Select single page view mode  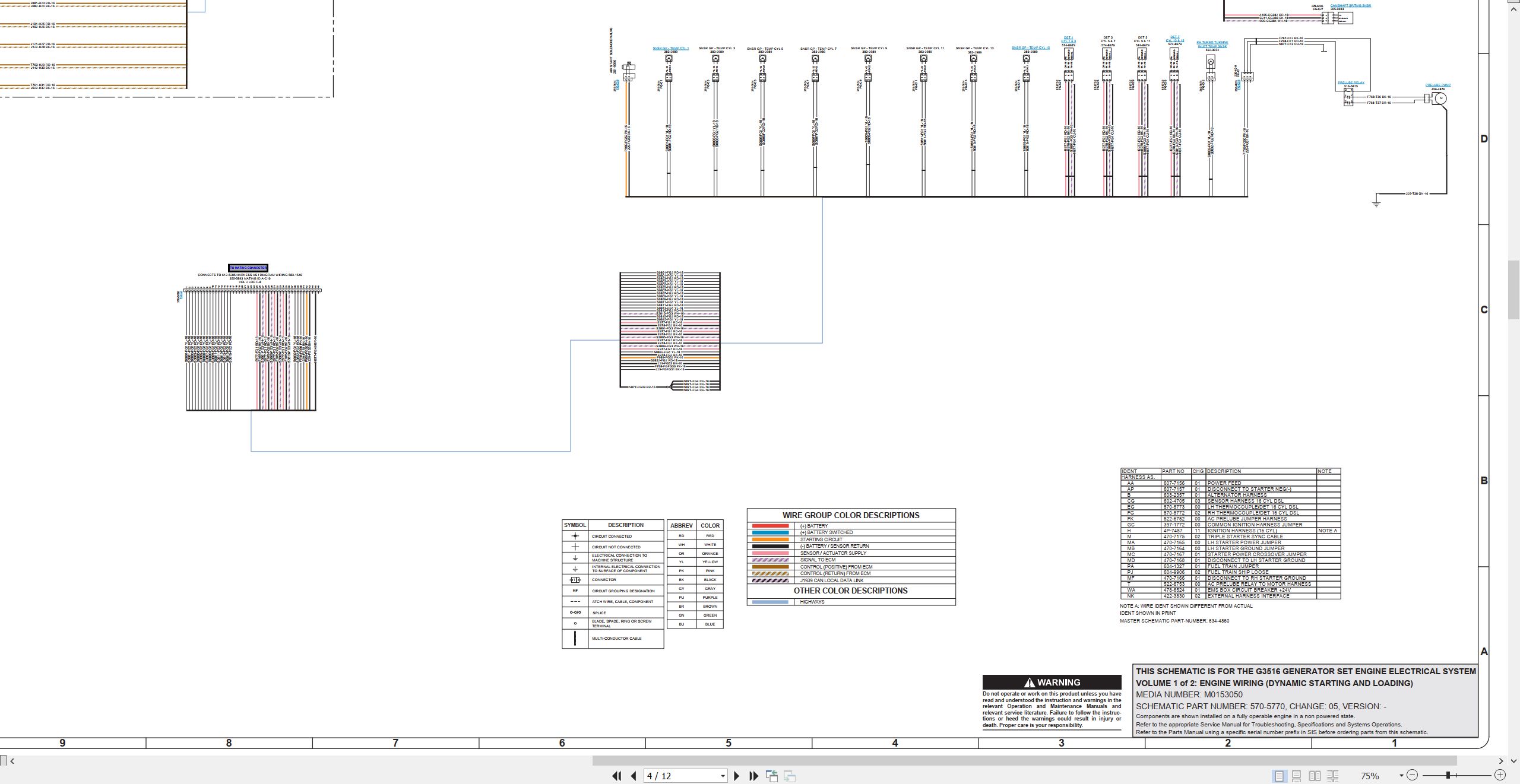pyautogui.click(x=1278, y=776)
